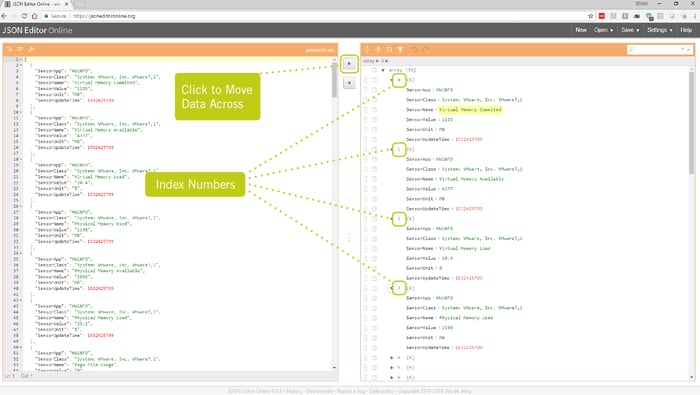The width and height of the screenshot is (700, 395).
Task: Fold the code block at line 34
Action: [21, 253]
